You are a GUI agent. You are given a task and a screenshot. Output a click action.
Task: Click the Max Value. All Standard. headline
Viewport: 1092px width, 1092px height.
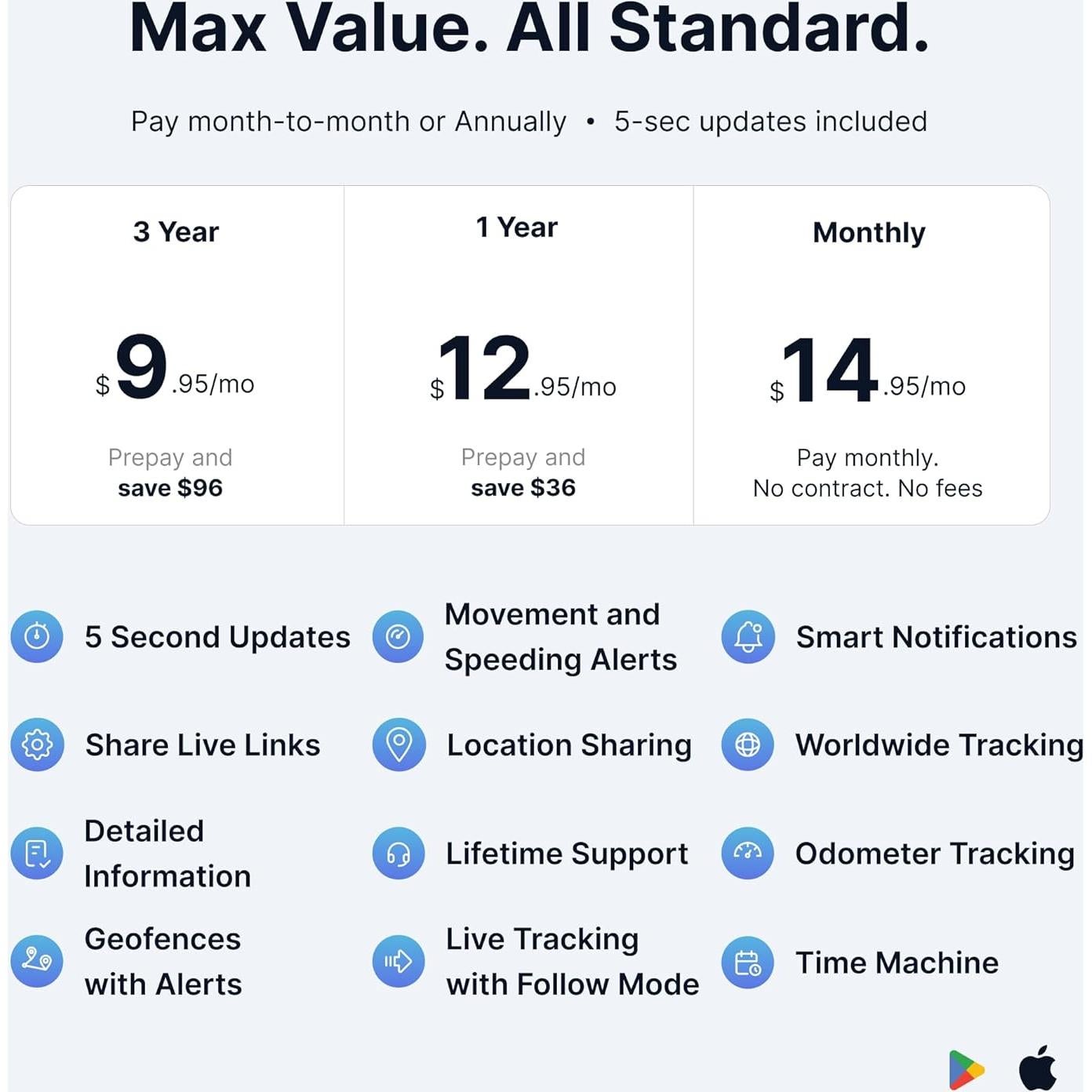click(530, 30)
